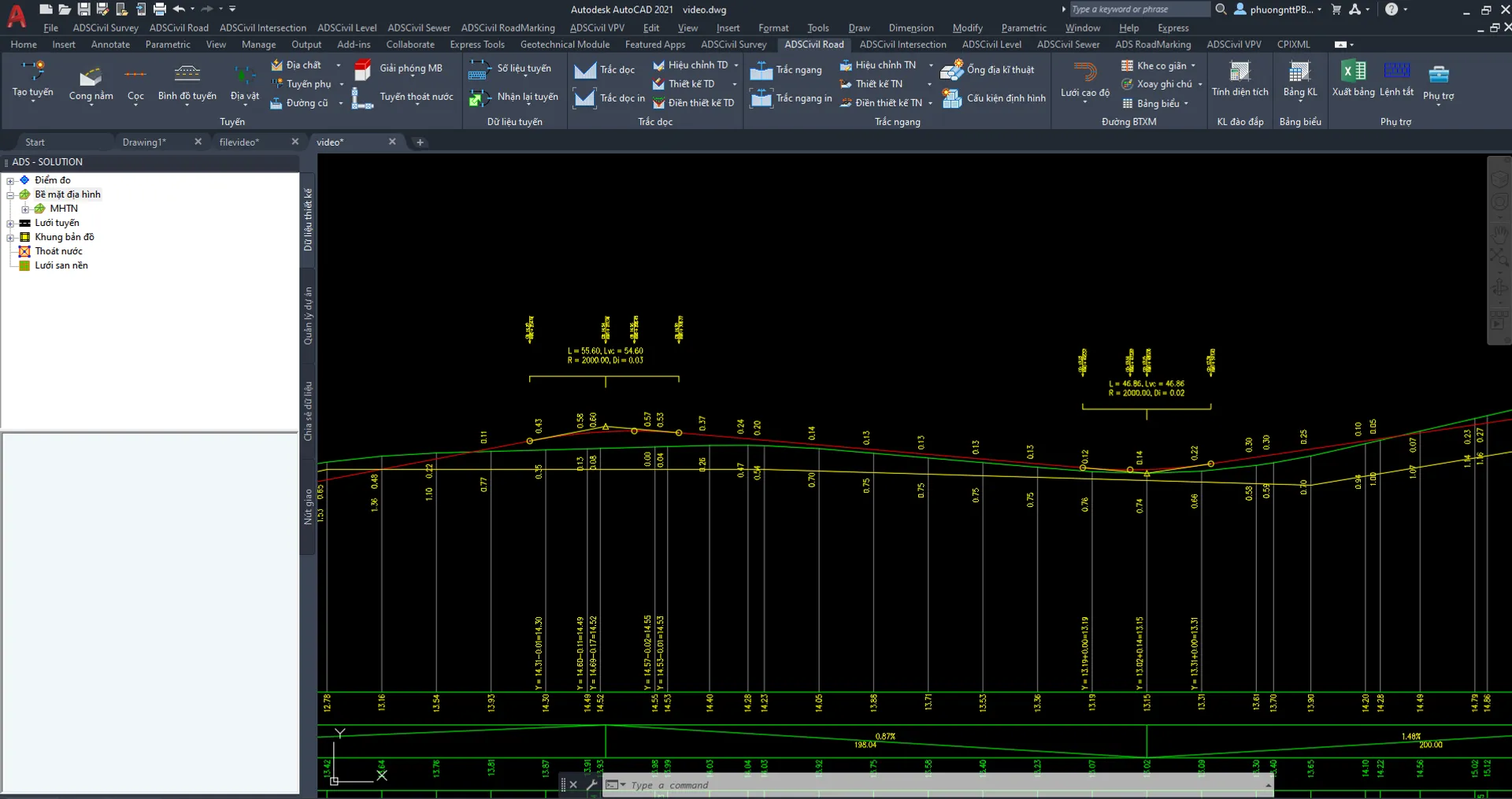Click the Undo arrow in quick access toolbar
Viewport: 1512px width, 799px height.
[179, 9]
